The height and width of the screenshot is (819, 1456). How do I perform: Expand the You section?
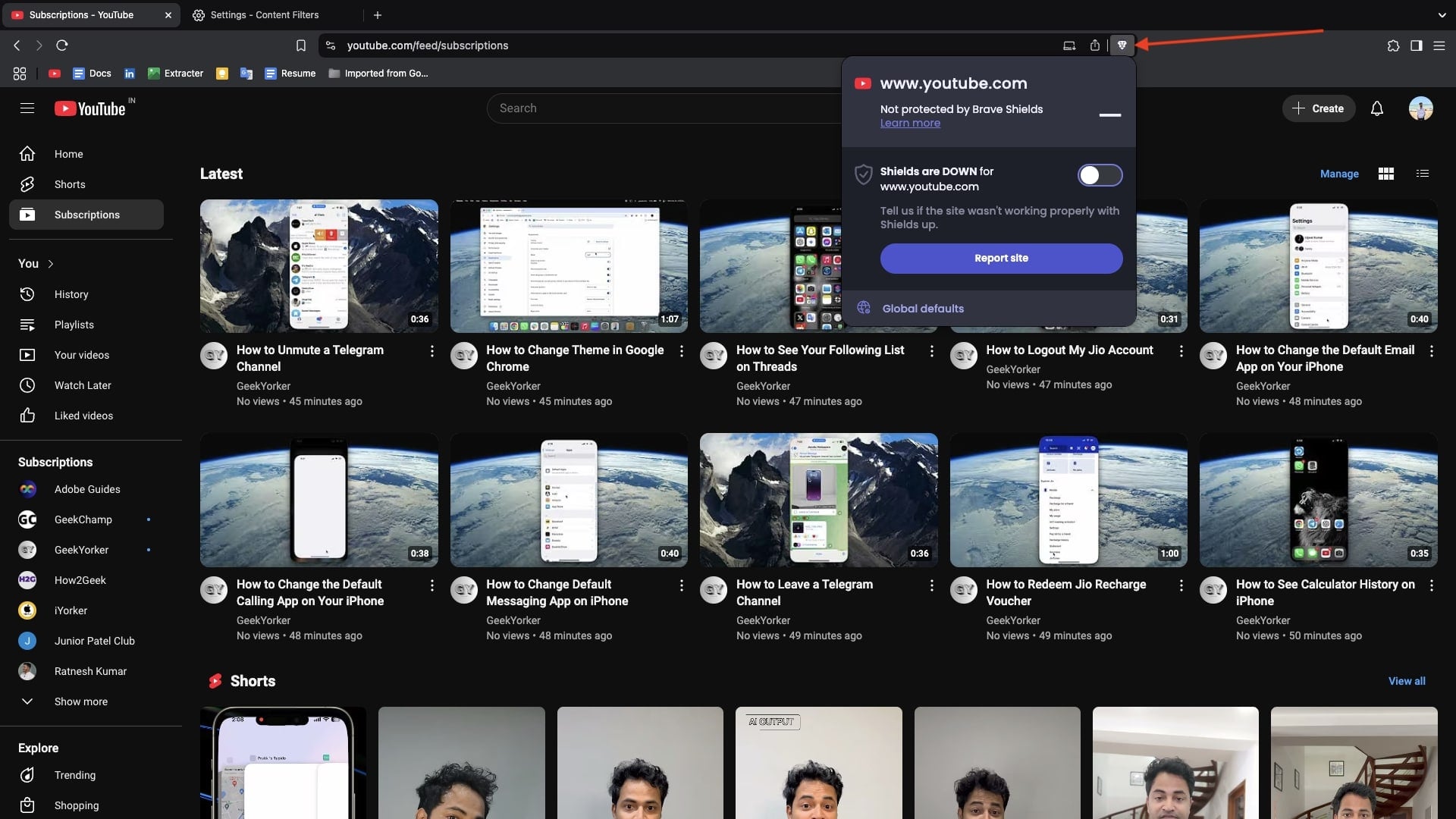pyautogui.click(x=34, y=263)
